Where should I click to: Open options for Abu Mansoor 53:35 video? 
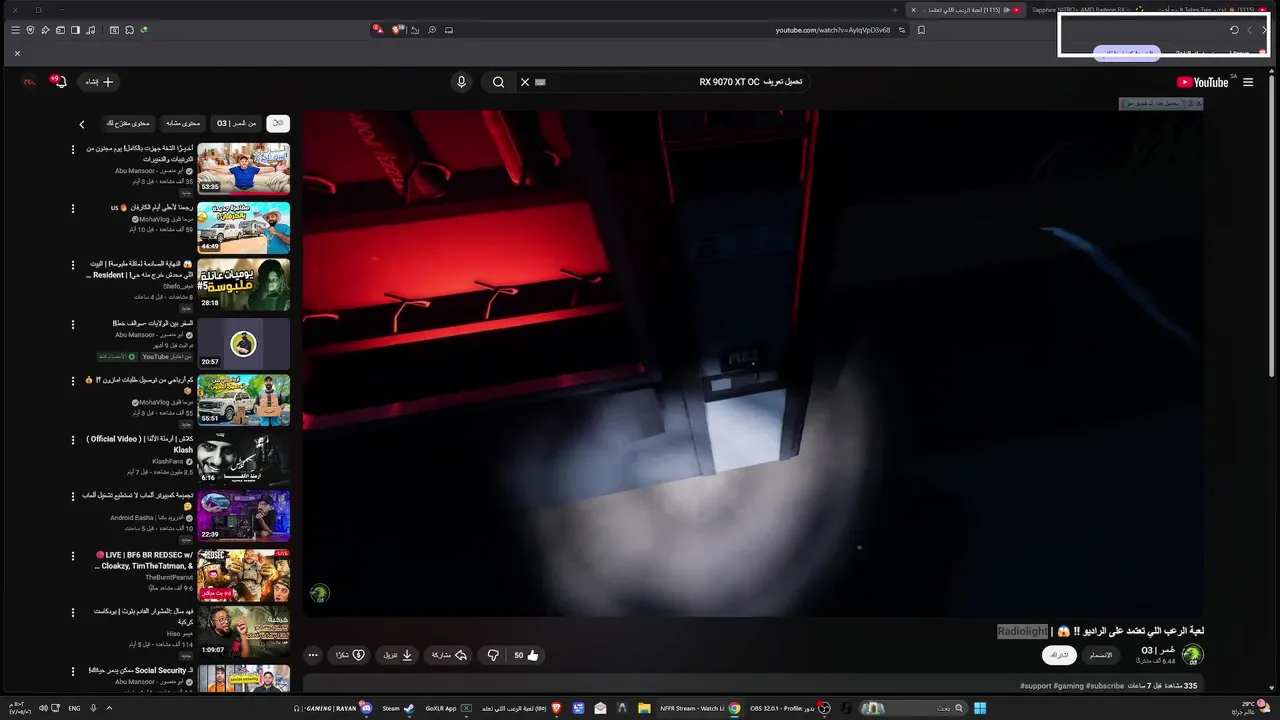[72, 150]
